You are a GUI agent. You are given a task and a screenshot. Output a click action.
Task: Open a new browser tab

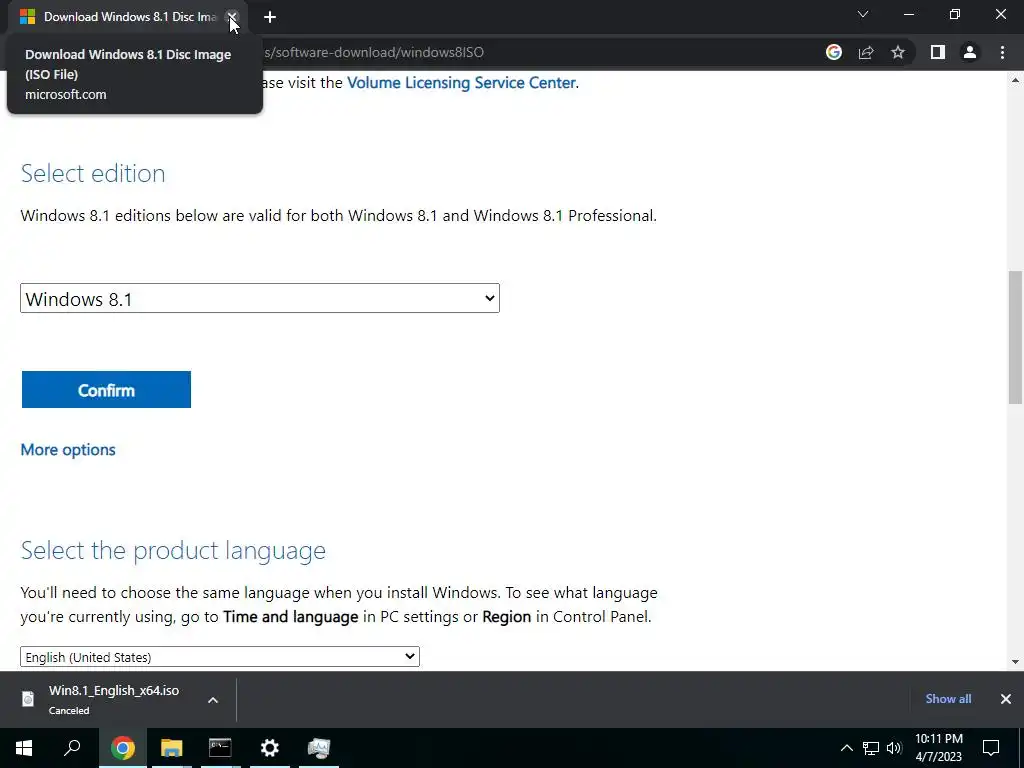click(x=270, y=17)
